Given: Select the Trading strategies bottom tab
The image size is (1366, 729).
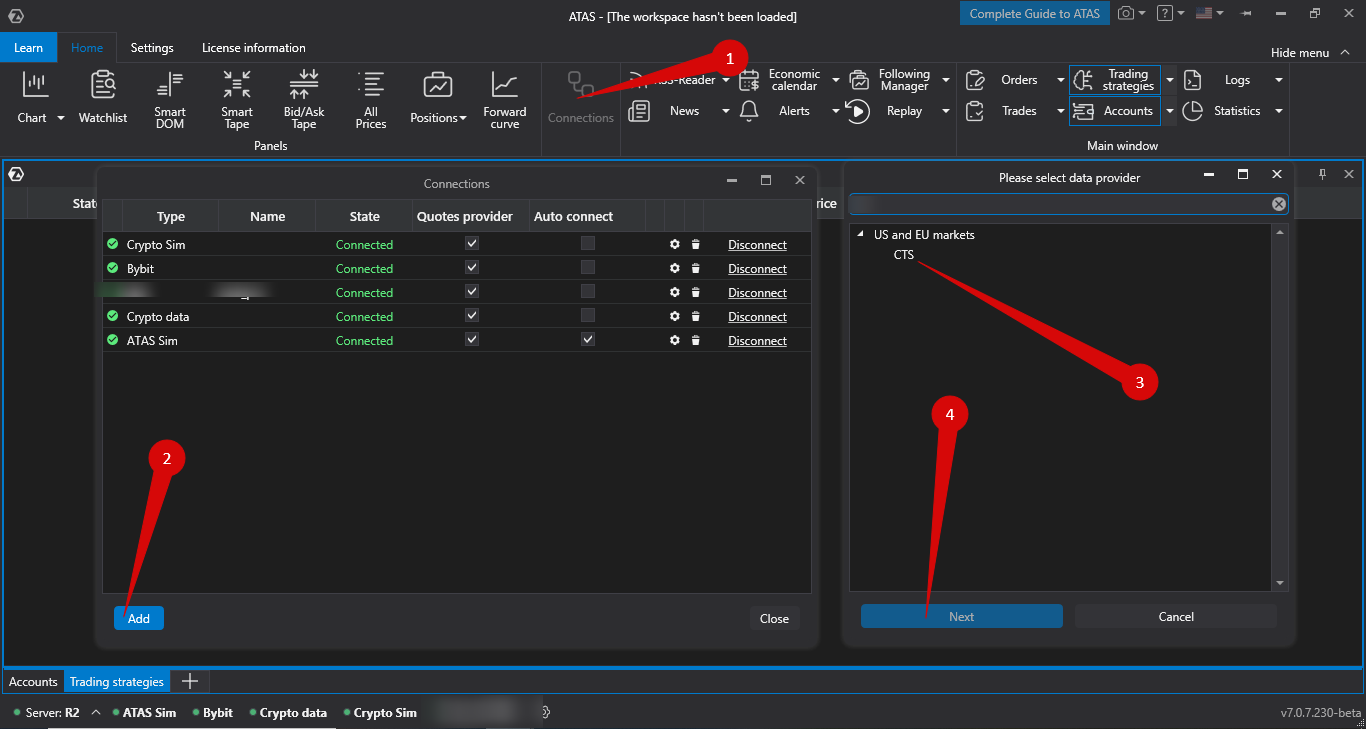Looking at the screenshot, I should tap(117, 682).
